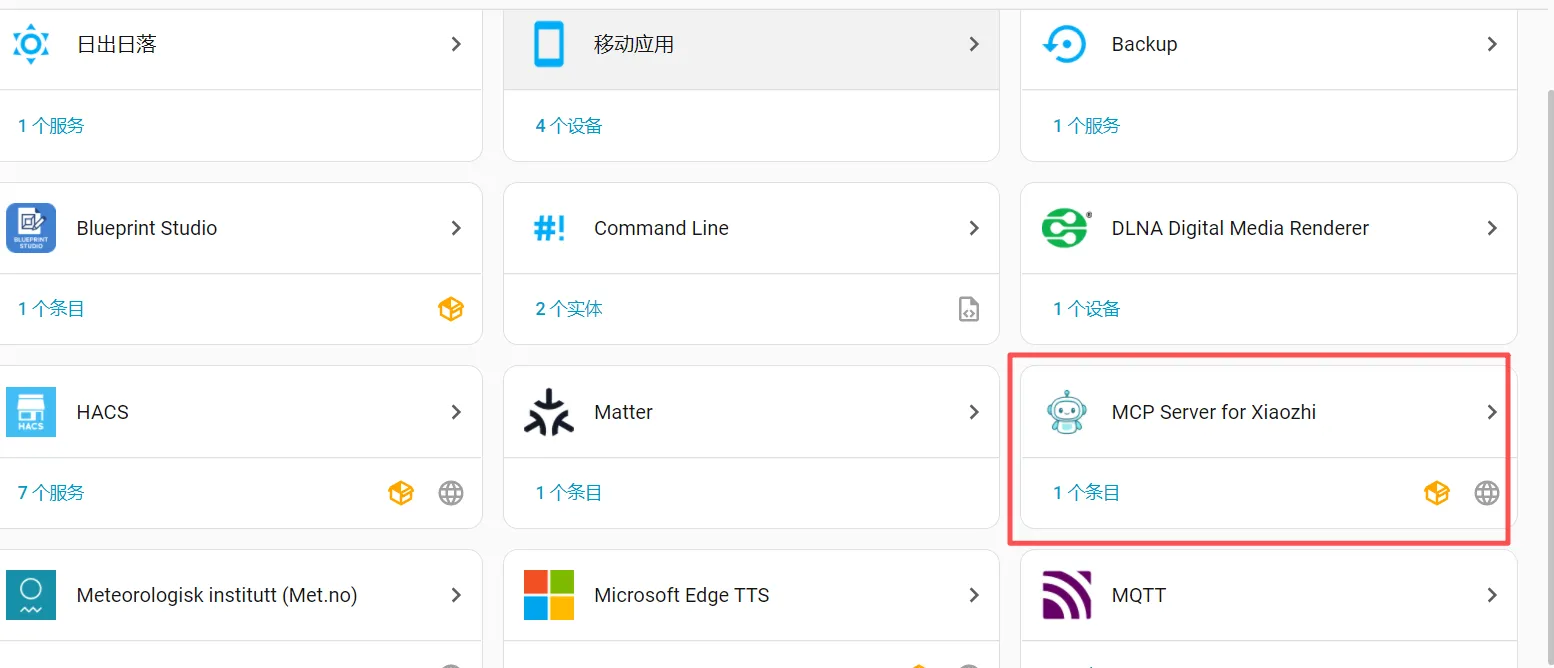Click the cloud globe icon in MCP Server card
1554x668 pixels.
(1487, 493)
